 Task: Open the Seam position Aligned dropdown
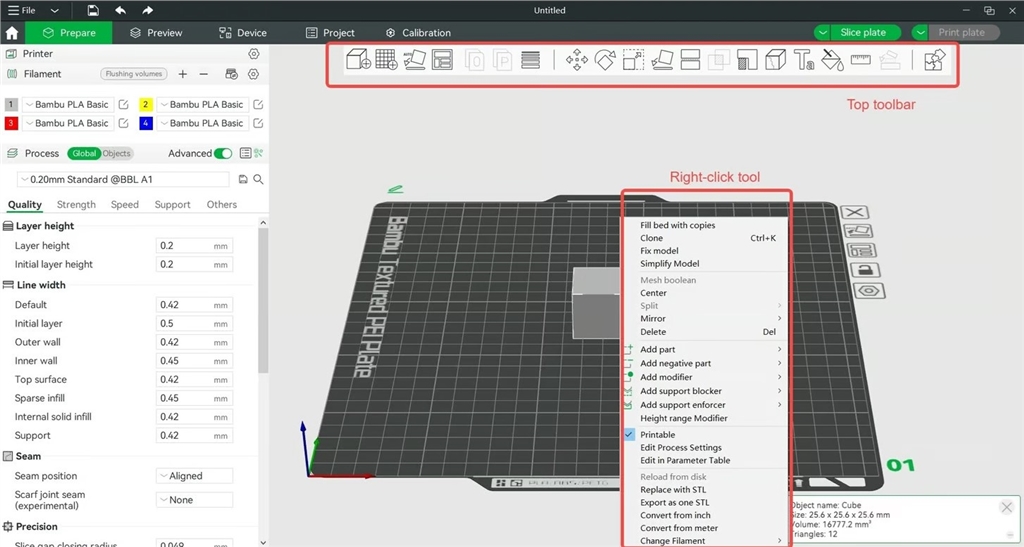coord(194,476)
